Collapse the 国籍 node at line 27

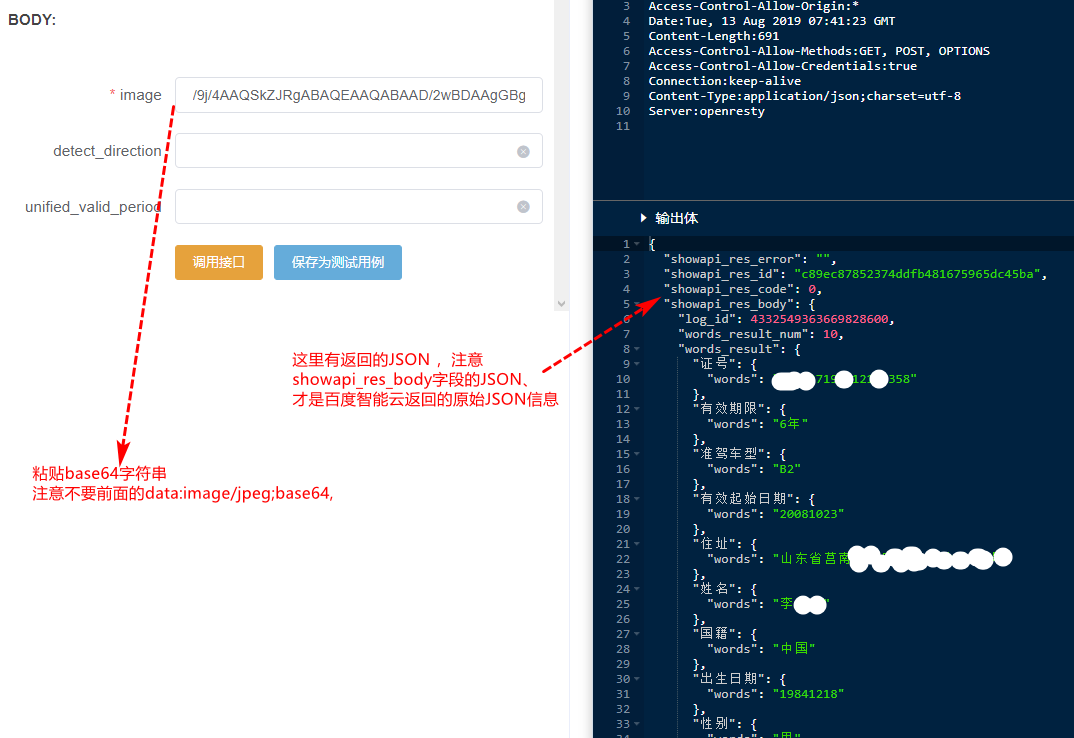pyautogui.click(x=637, y=634)
